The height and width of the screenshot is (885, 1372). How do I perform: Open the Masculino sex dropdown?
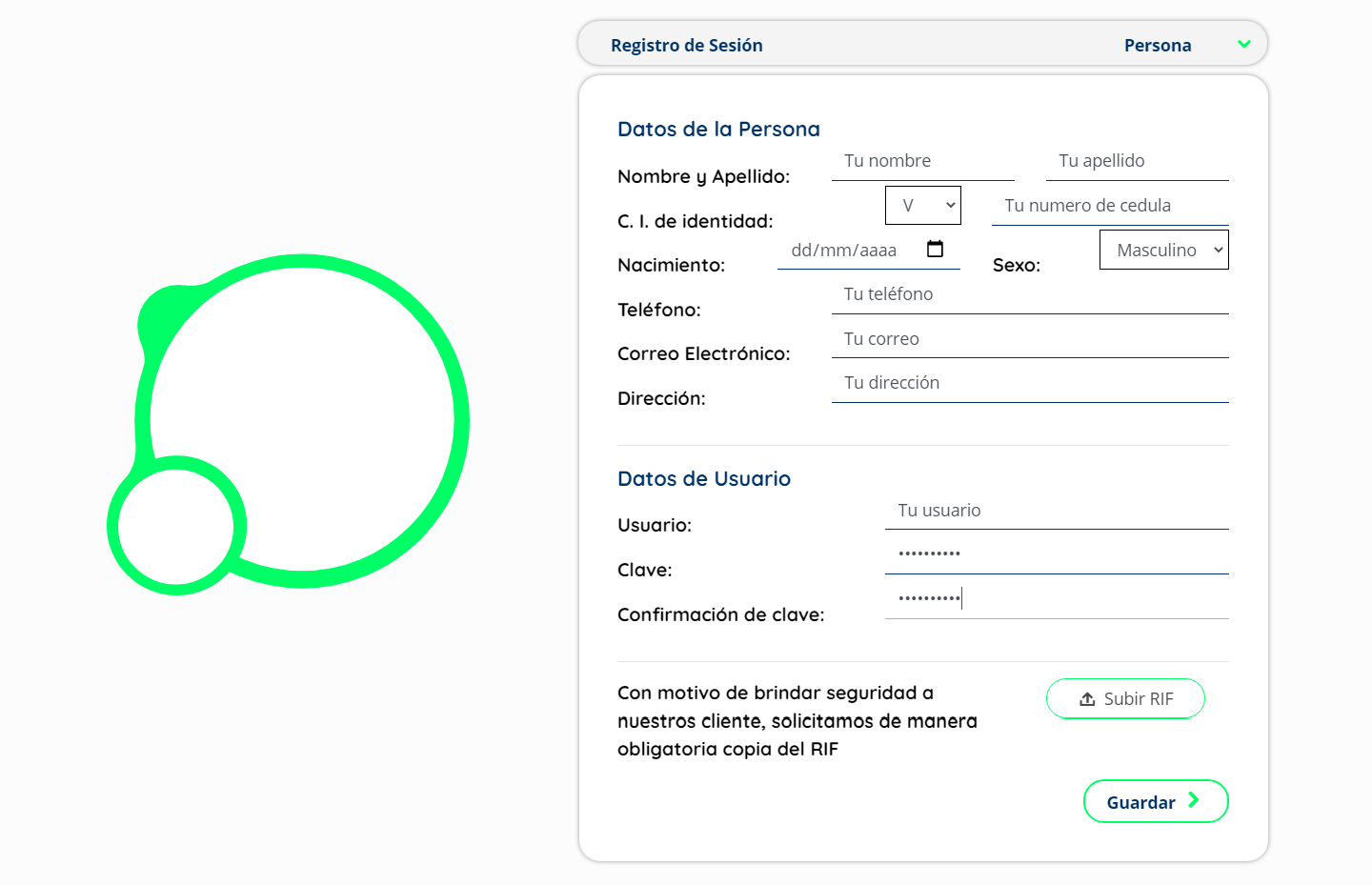click(x=1163, y=251)
